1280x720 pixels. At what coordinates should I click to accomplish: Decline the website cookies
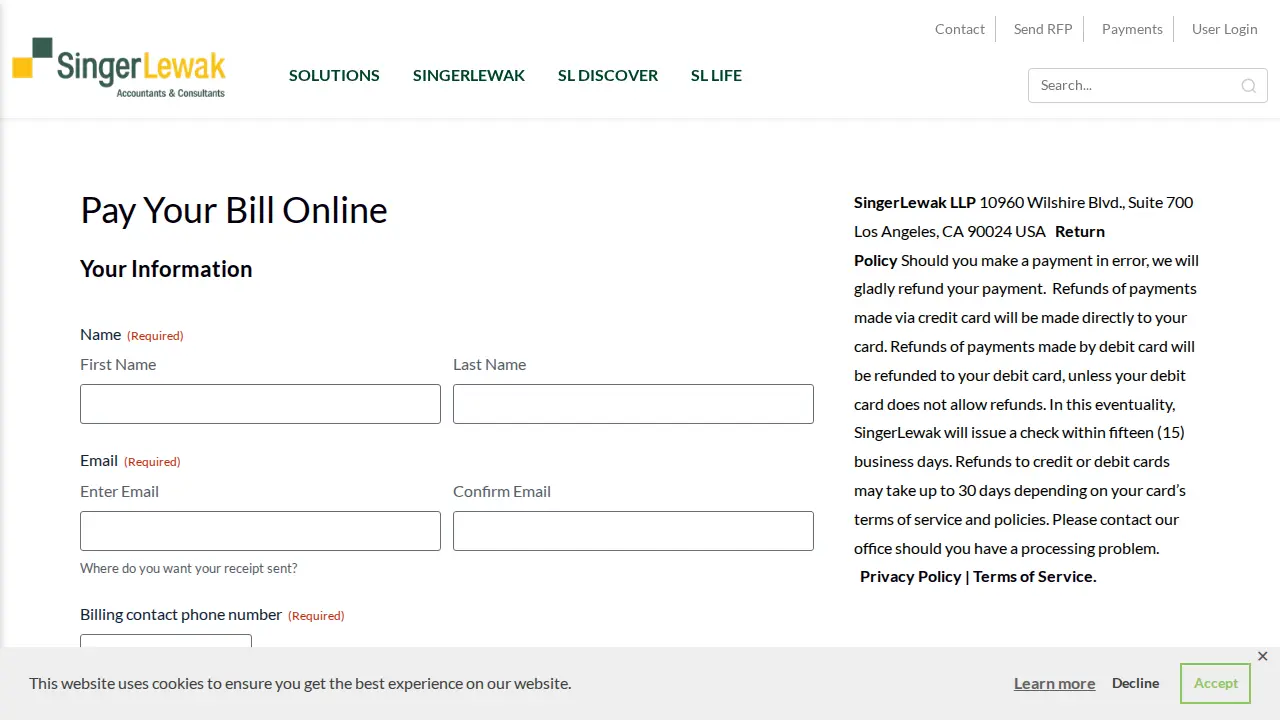(x=1135, y=683)
